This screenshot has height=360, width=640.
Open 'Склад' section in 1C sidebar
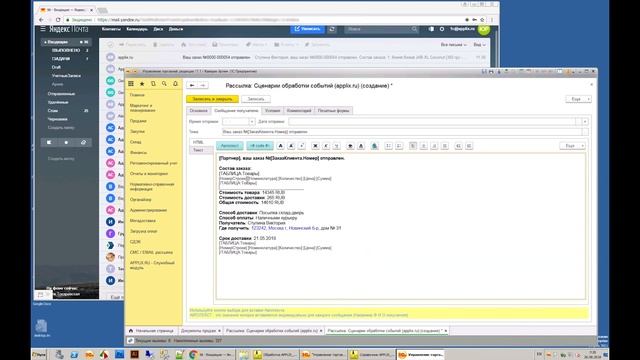pos(136,142)
